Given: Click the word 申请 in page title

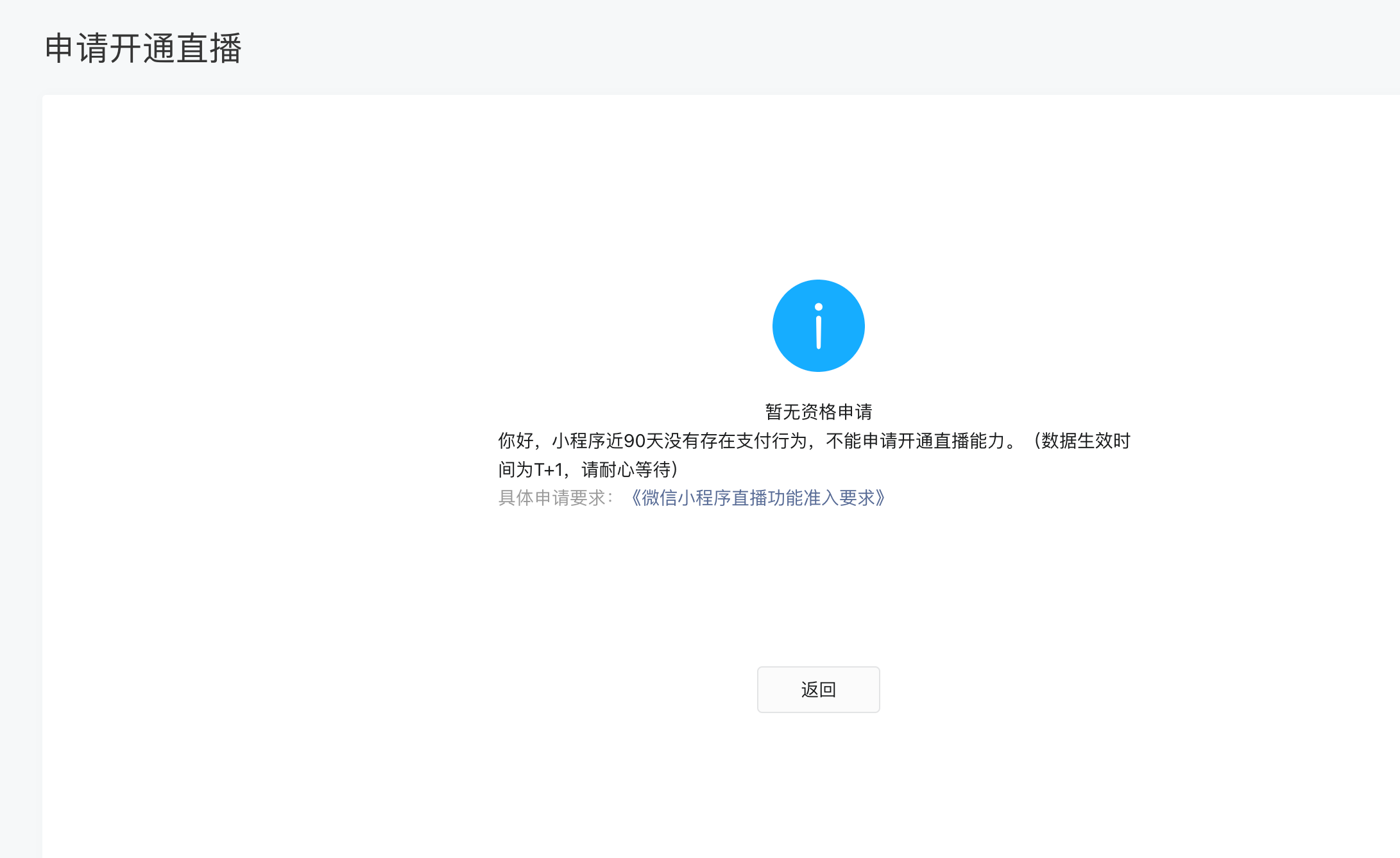Looking at the screenshot, I should (76, 49).
